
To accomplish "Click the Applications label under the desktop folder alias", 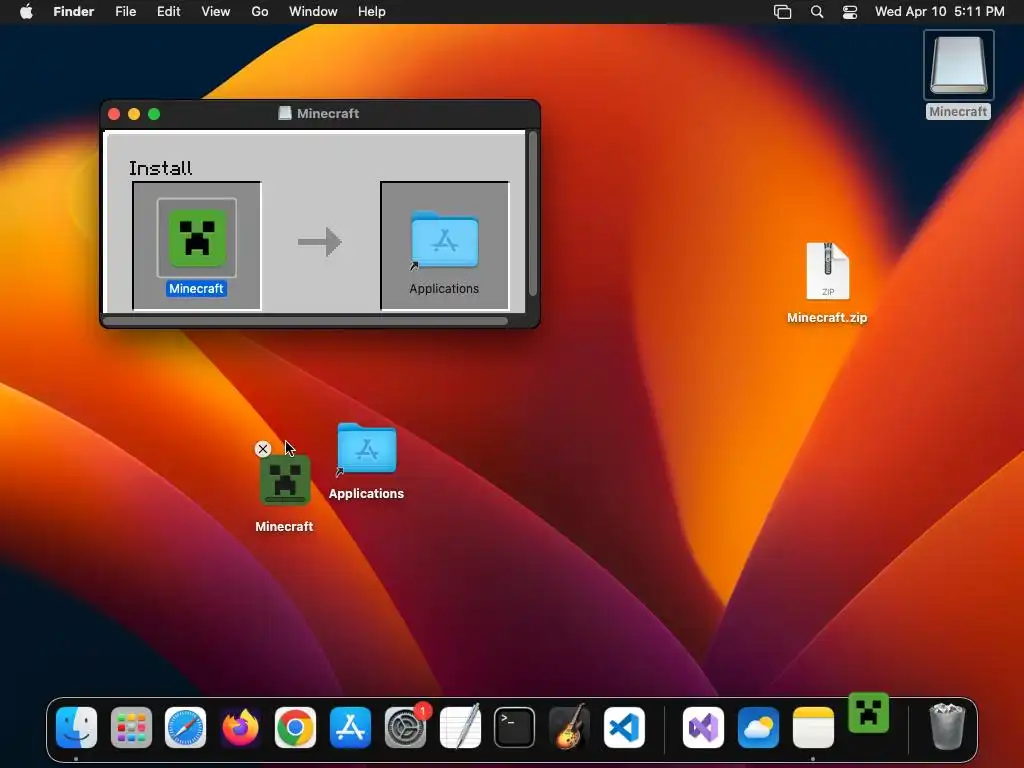I will pos(366,494).
